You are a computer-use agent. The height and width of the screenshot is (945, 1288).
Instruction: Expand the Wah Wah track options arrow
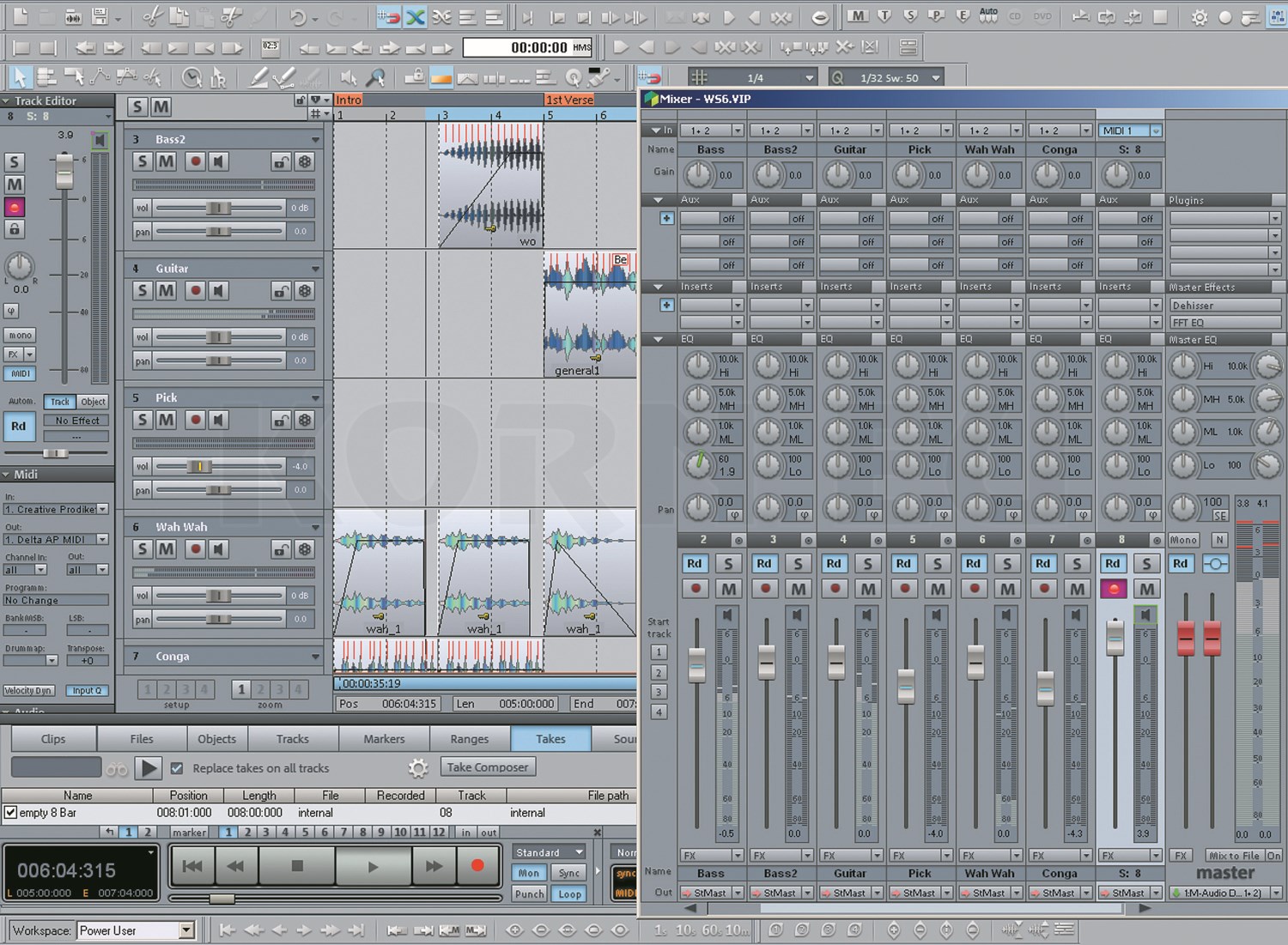[x=315, y=527]
